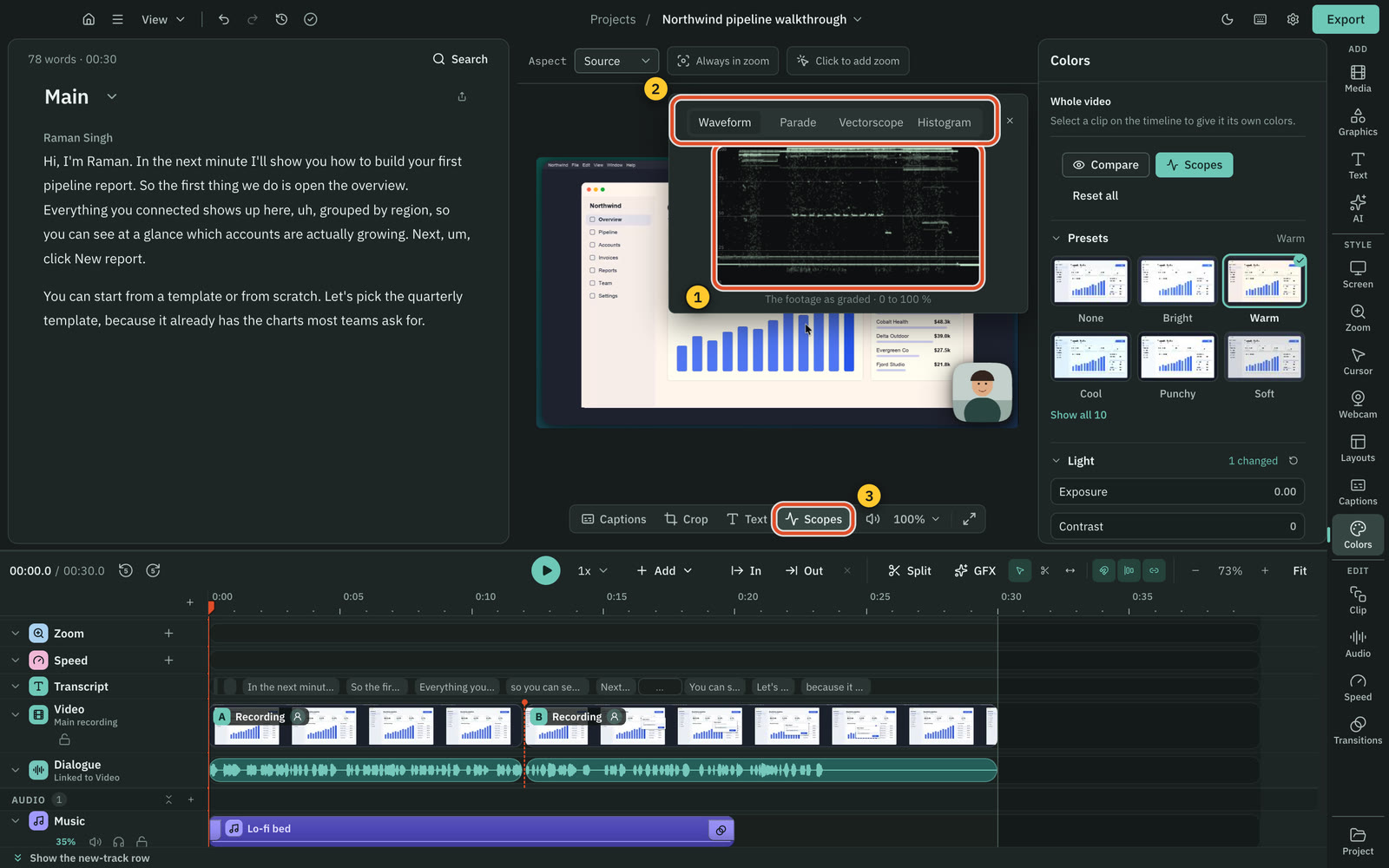Click the Show all 10 link
Viewport: 1389px width, 868px height.
click(1078, 415)
